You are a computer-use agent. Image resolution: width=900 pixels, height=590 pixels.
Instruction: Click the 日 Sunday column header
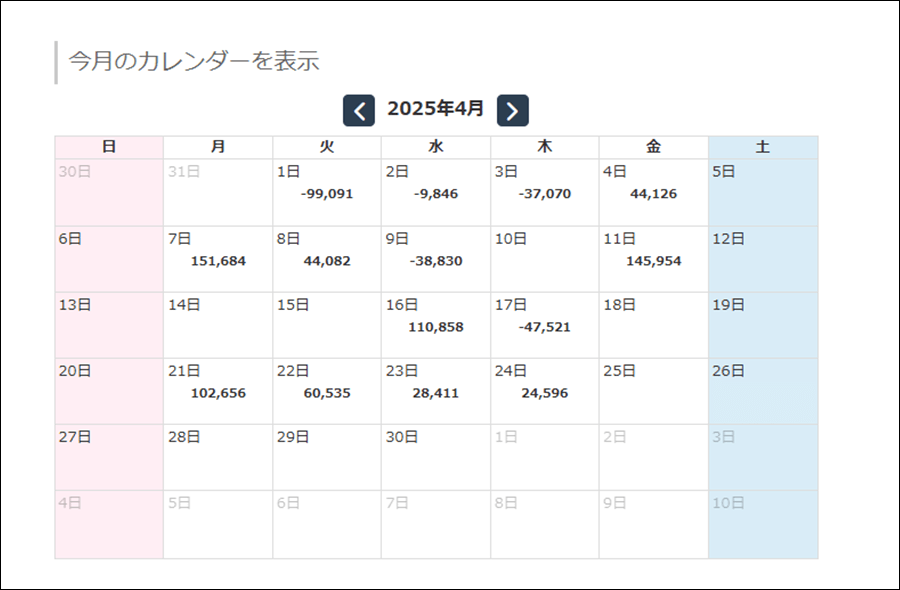[x=109, y=147]
